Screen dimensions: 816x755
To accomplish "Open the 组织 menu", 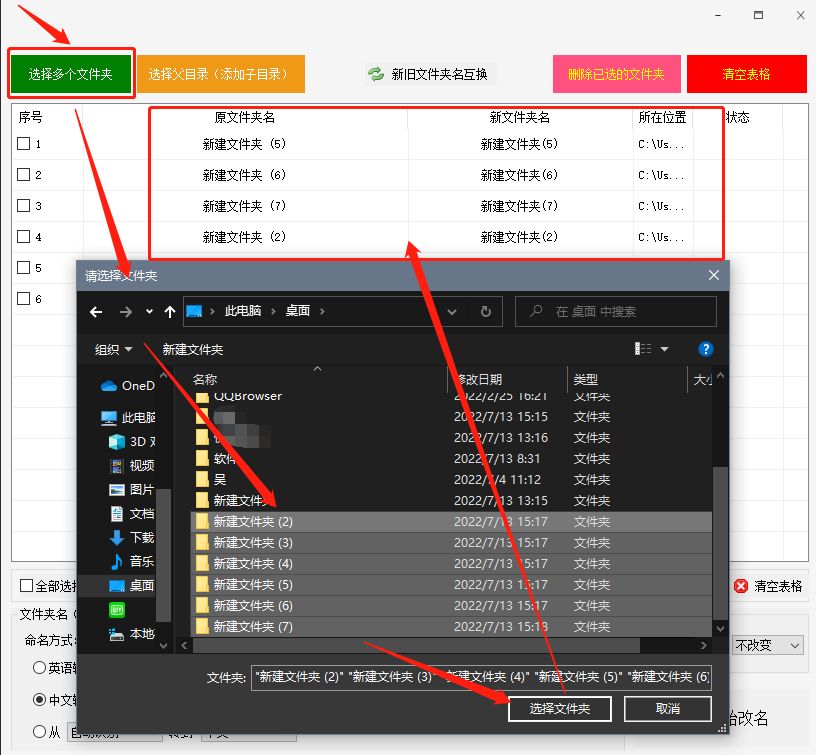I will pos(113,350).
